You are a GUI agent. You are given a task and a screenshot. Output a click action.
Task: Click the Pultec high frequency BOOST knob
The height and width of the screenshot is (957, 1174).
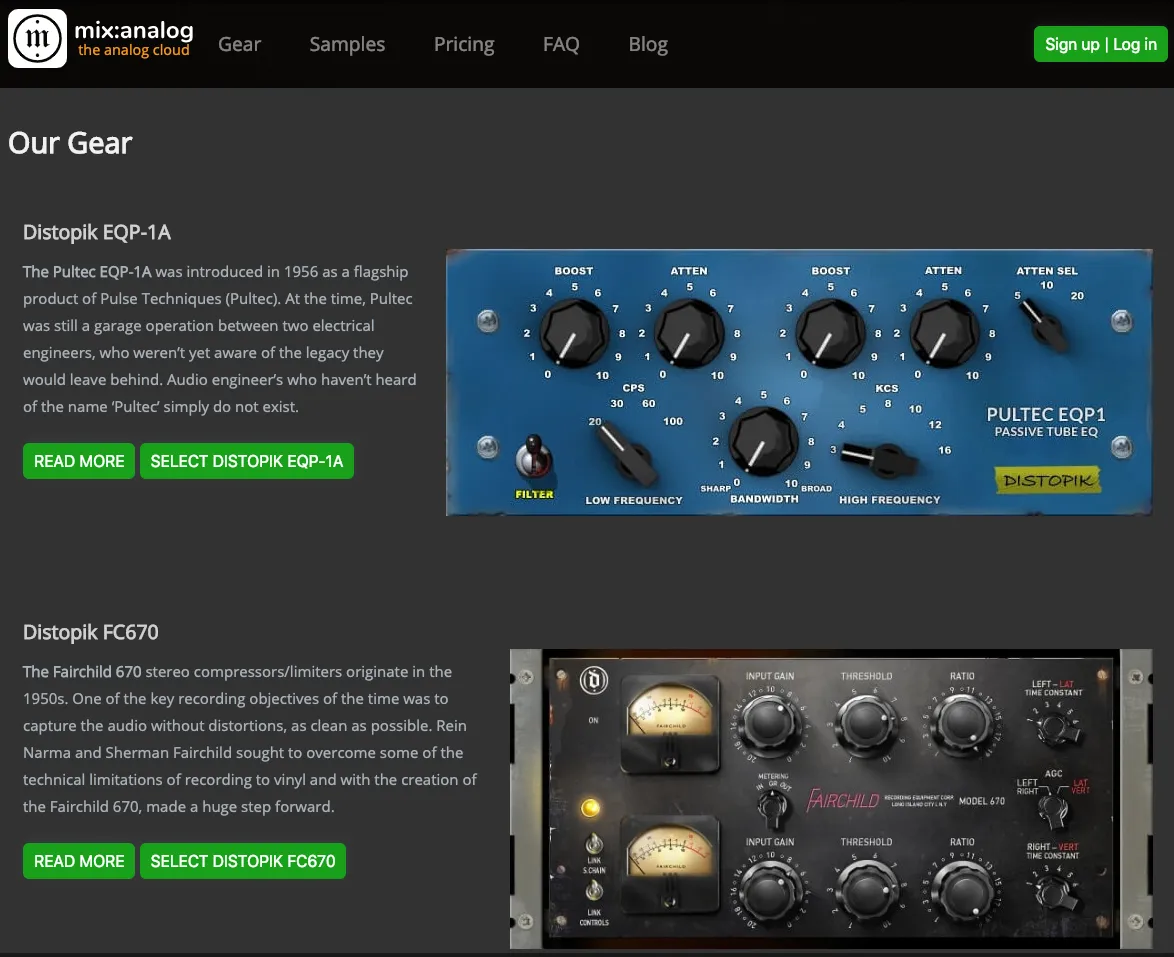830,334
